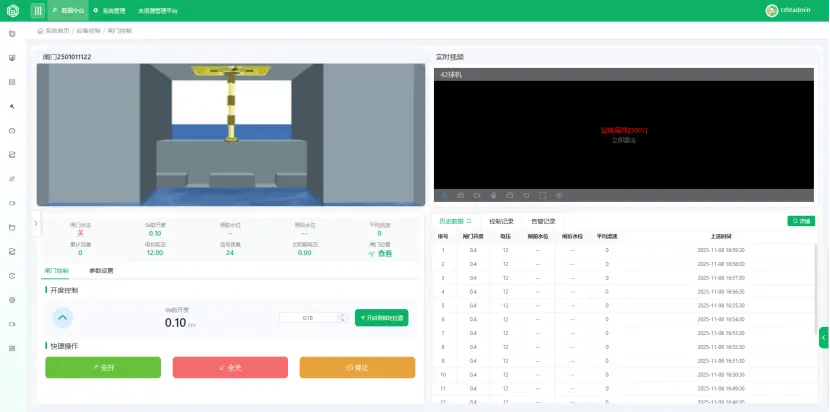Select the row timestamped 2025-11-08 16:51:30

(625, 361)
